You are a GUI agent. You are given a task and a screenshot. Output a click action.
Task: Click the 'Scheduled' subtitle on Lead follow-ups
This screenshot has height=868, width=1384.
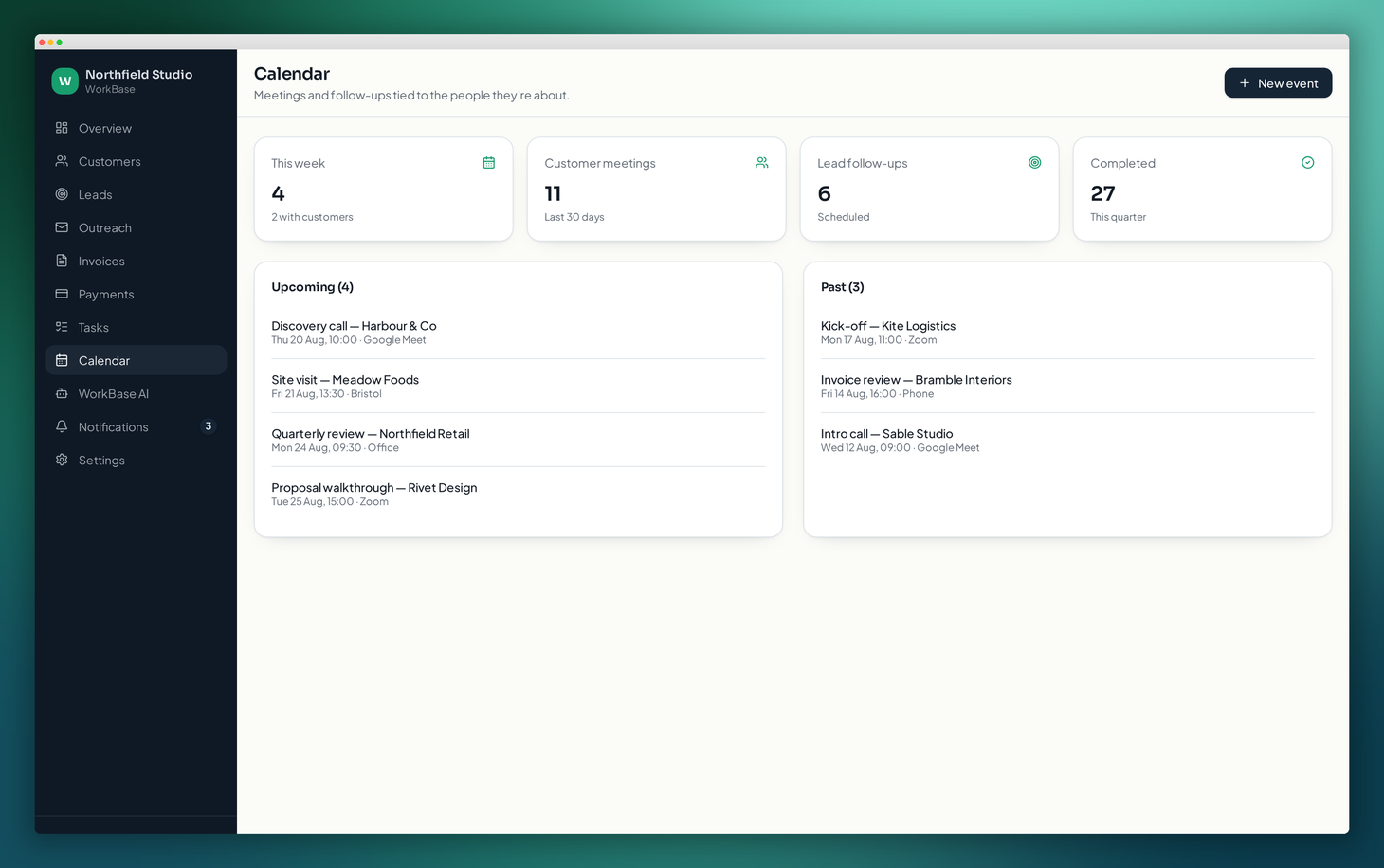pos(844,217)
